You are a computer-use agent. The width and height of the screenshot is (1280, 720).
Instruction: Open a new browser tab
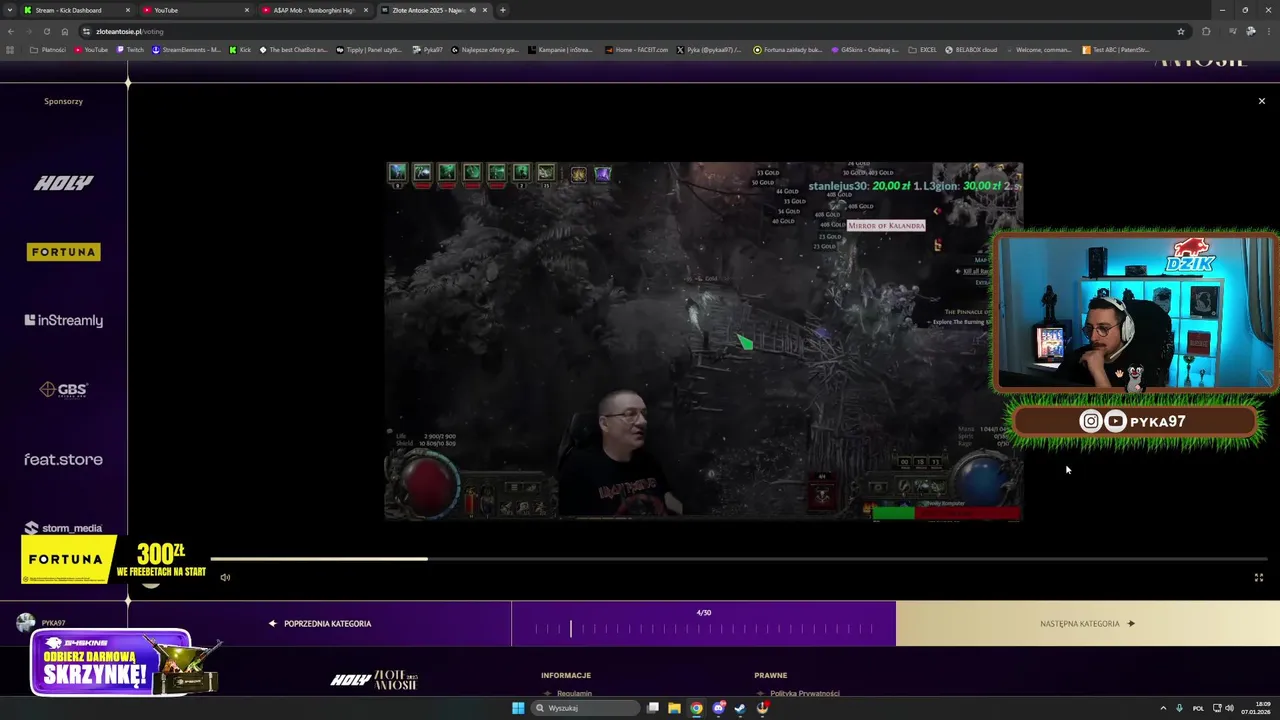(x=502, y=10)
